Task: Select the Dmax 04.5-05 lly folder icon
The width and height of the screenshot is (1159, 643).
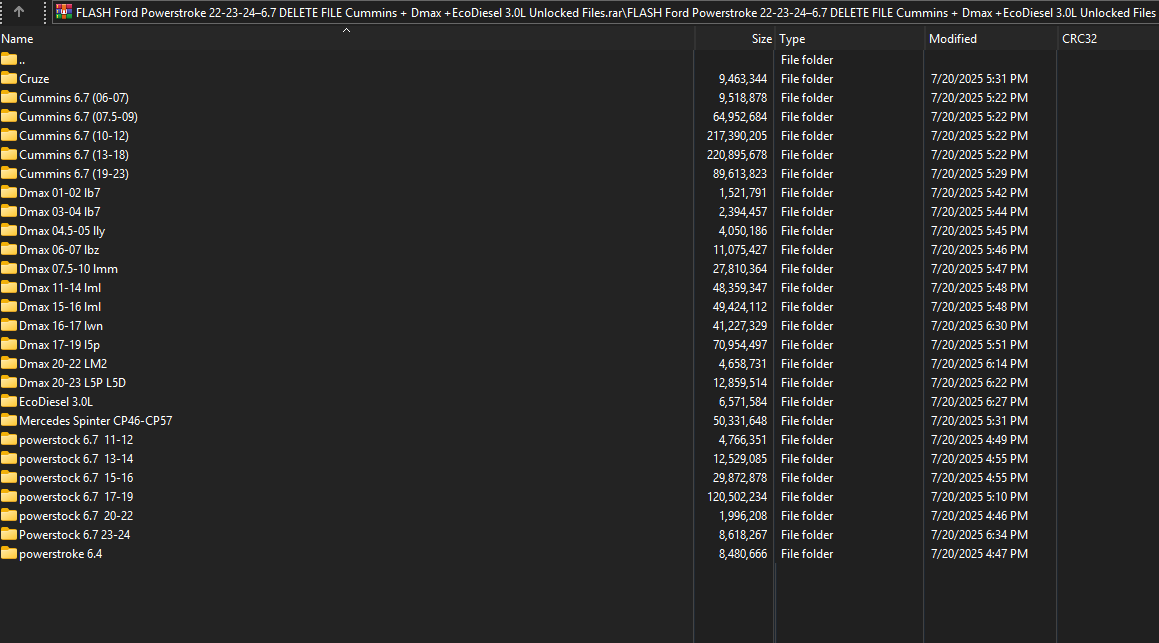Action: pos(9,231)
